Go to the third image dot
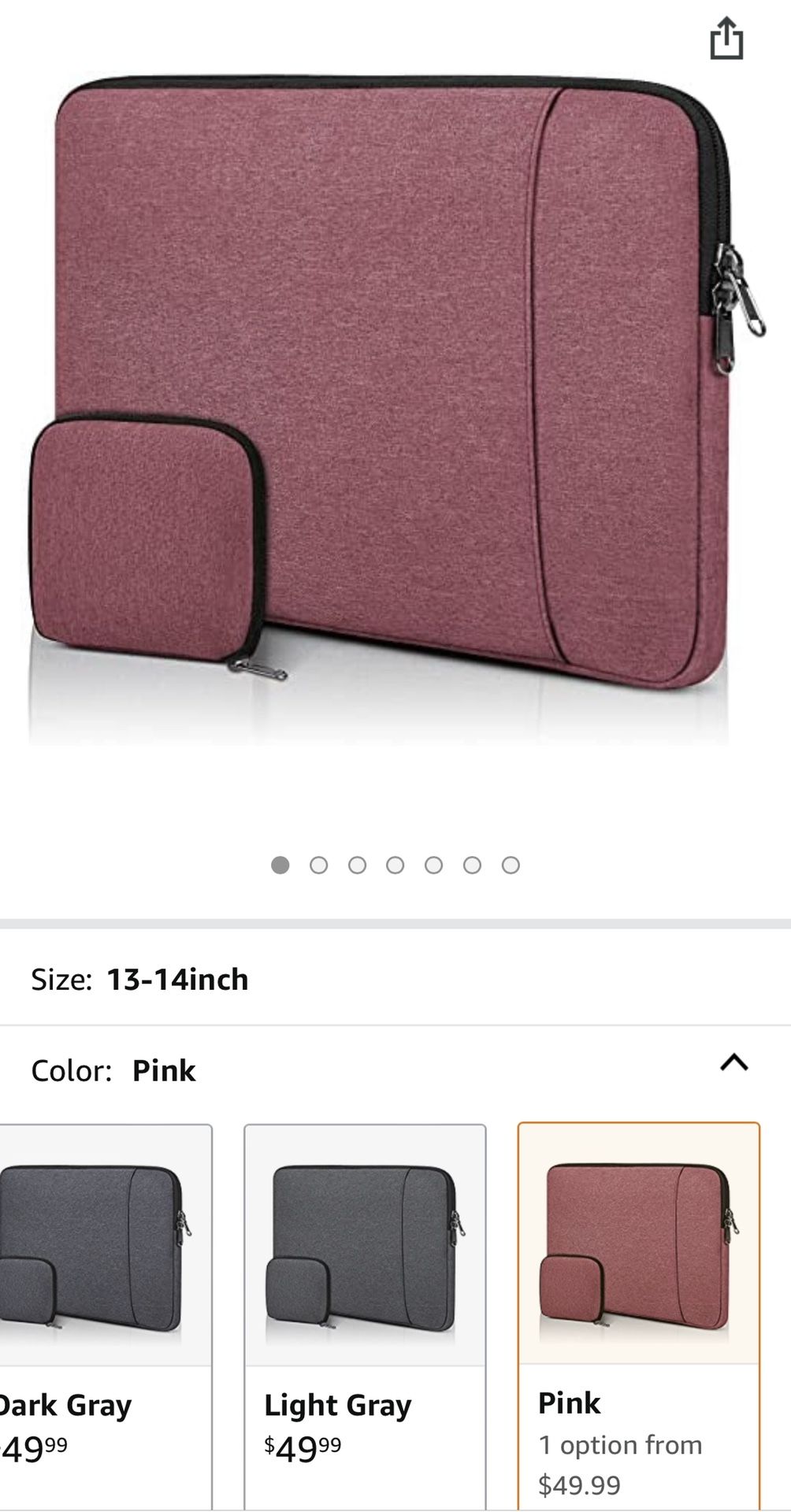 coord(357,865)
